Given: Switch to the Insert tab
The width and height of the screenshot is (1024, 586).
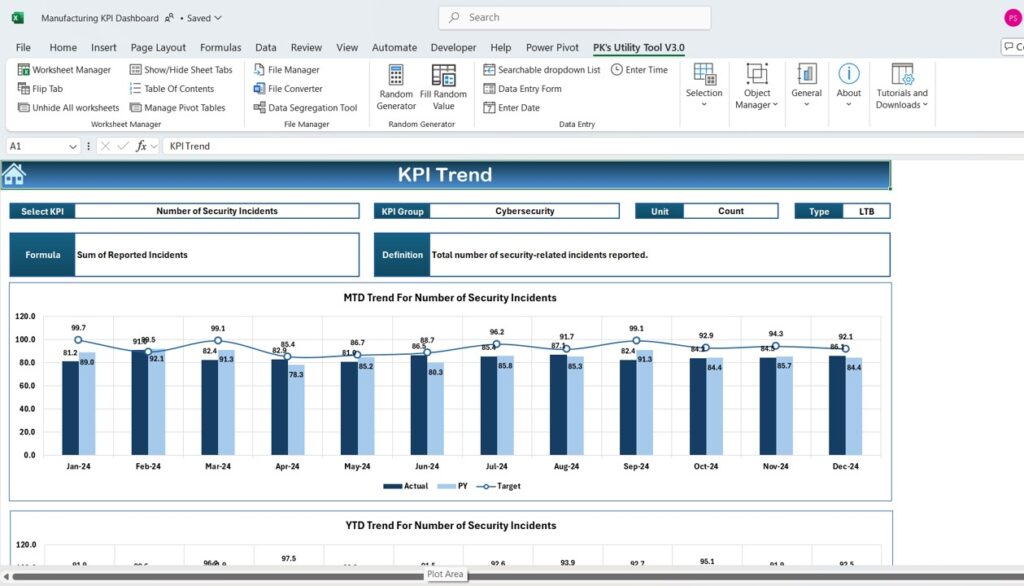Looking at the screenshot, I should pos(103,48).
